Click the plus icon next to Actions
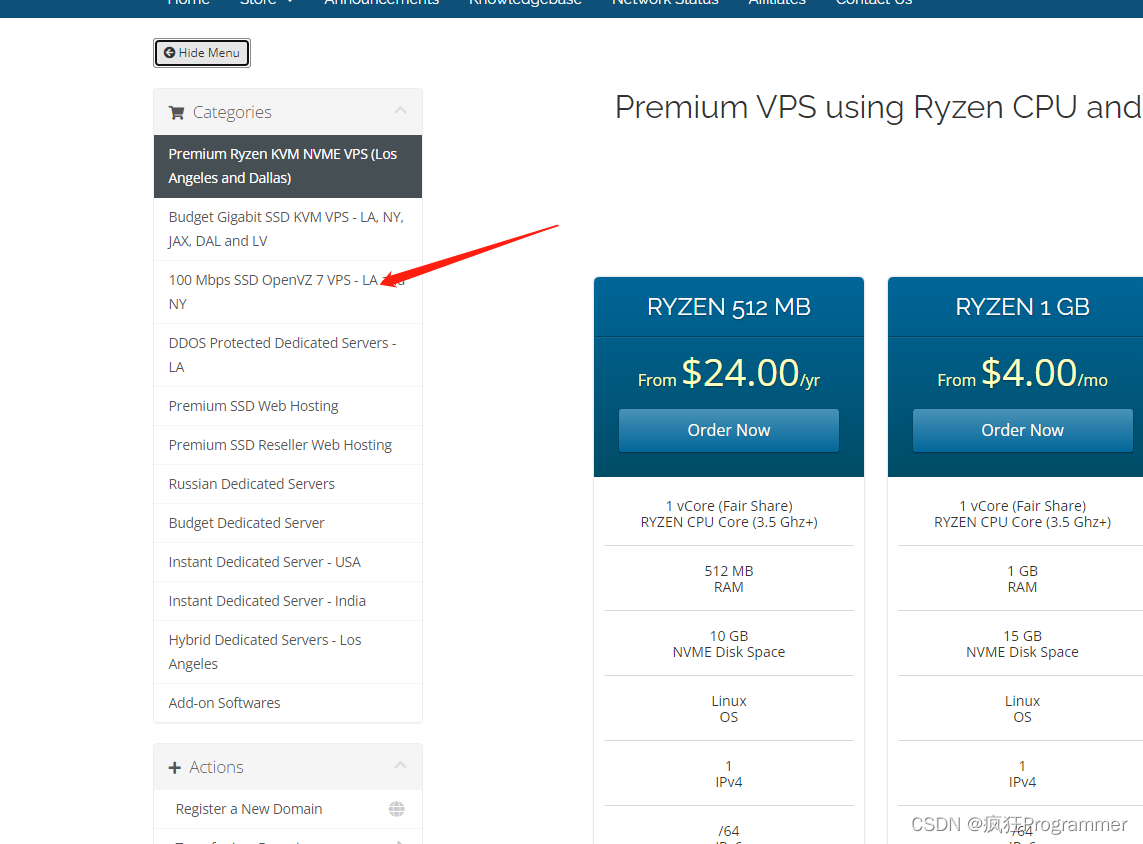 [176, 766]
